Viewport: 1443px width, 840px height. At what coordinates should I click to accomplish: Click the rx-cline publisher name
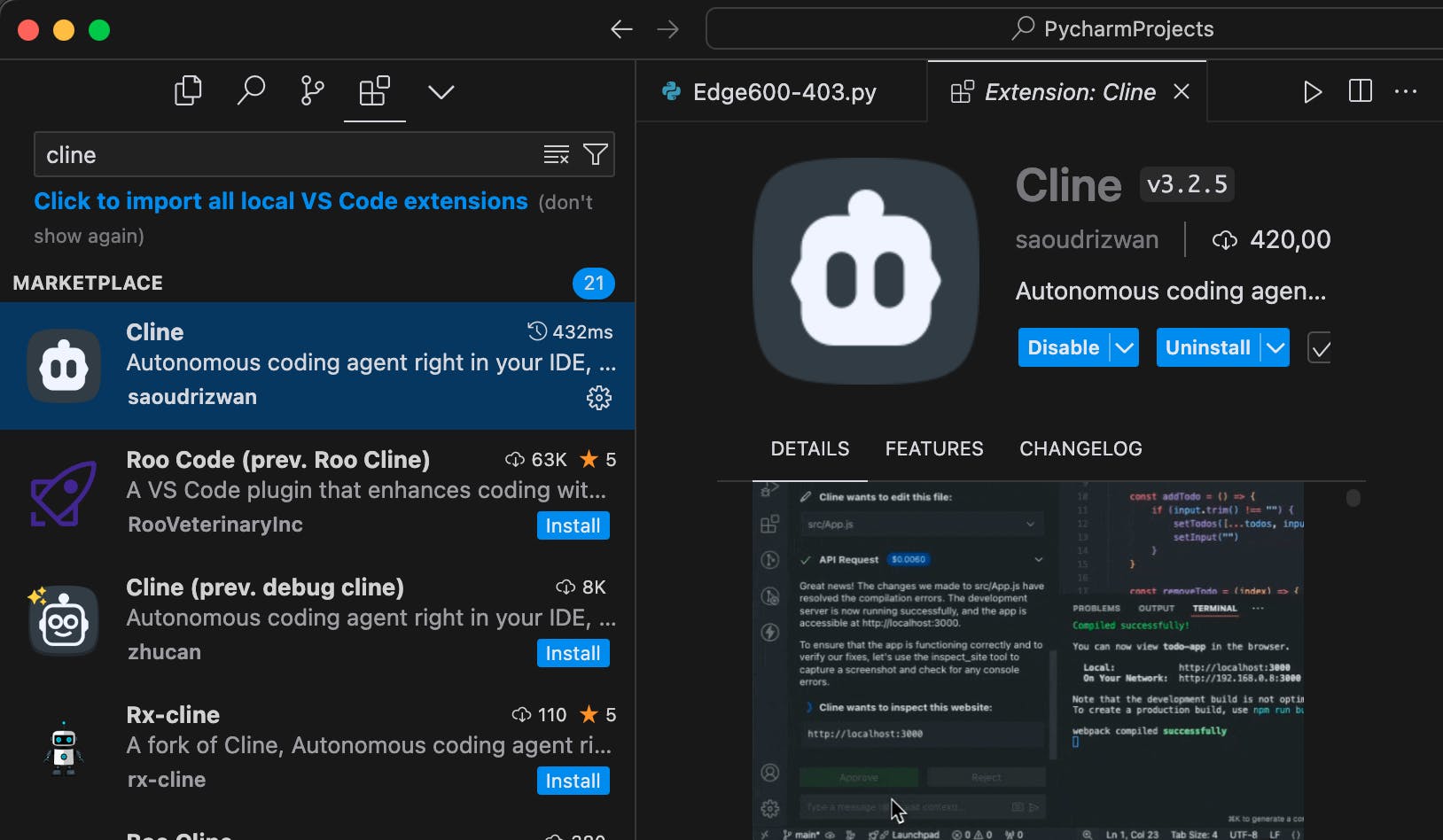tap(167, 780)
